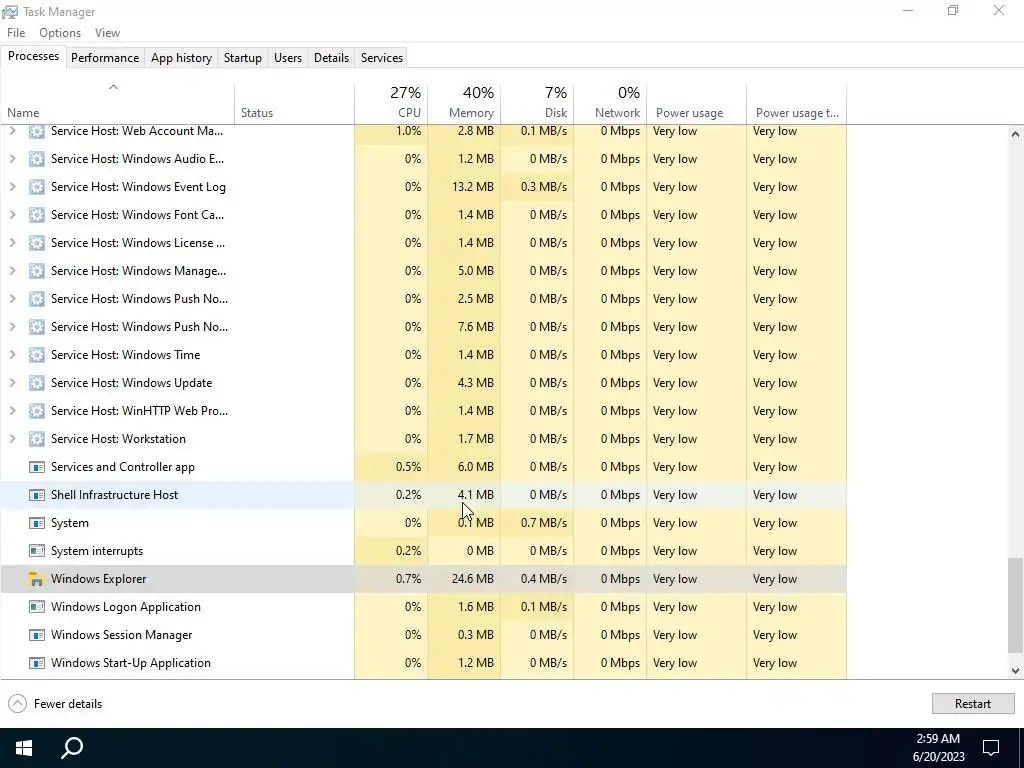Click the scroll down arrow
The width and height of the screenshot is (1024, 768).
click(1015, 670)
